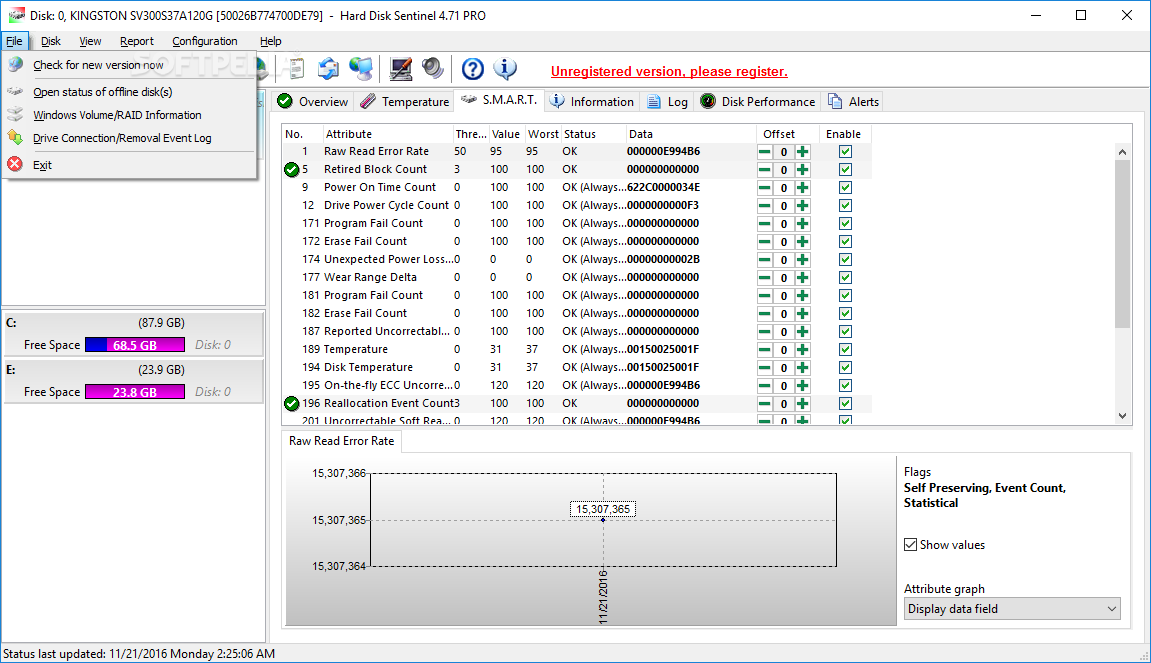Switch to the Log tab
This screenshot has height=663, width=1151.
point(667,101)
